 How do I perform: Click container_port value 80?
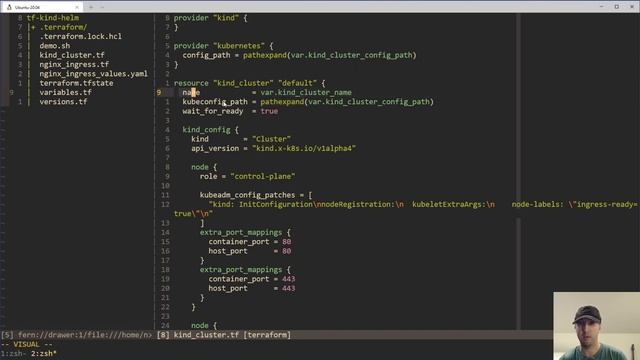point(287,242)
